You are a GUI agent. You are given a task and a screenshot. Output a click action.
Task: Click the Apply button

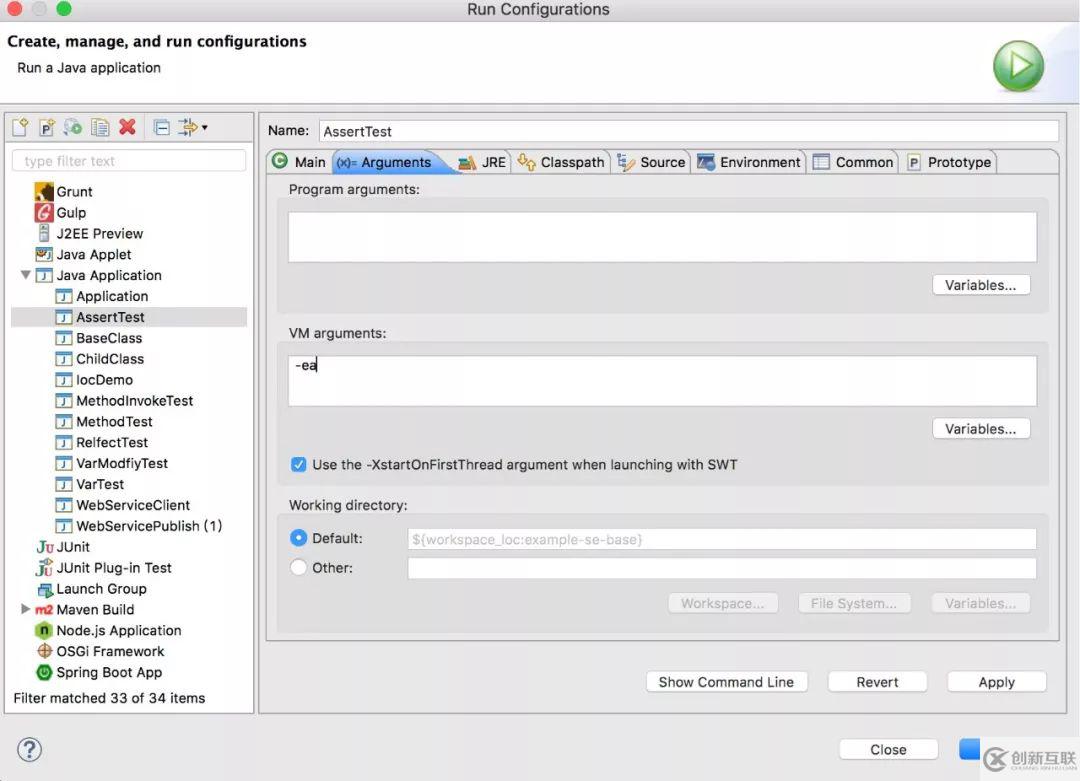pos(996,682)
